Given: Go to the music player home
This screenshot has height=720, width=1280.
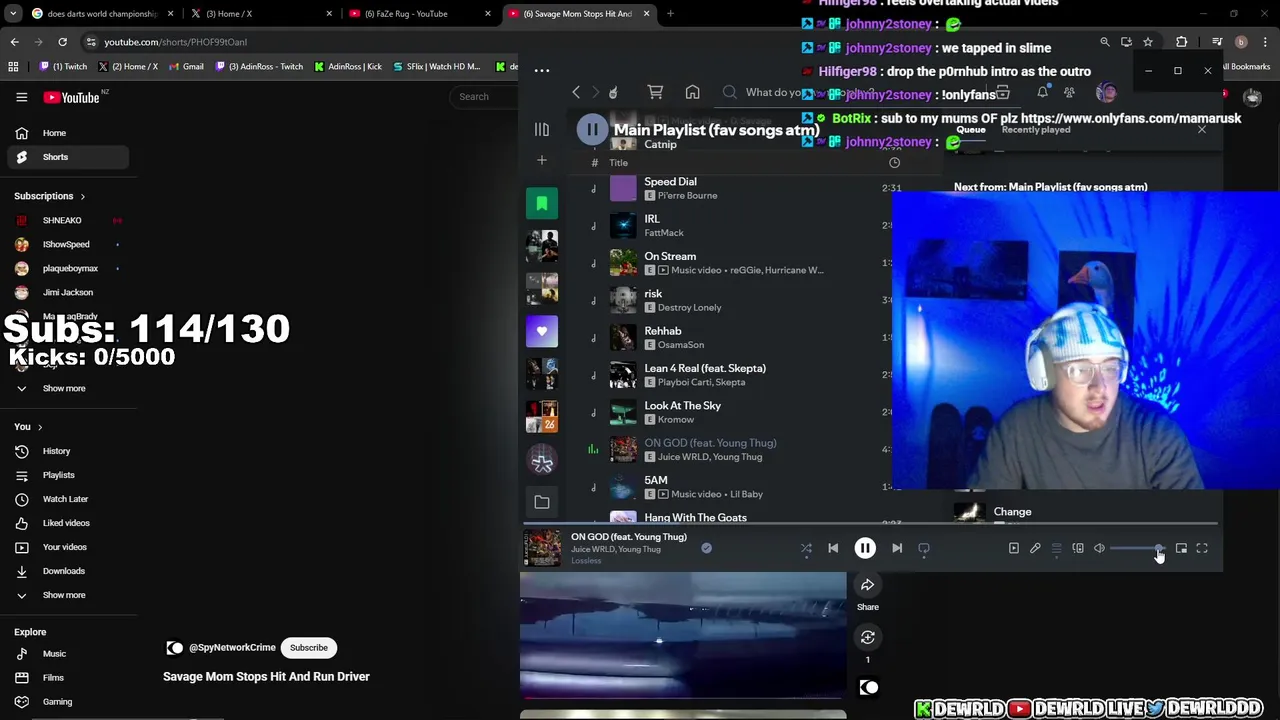Looking at the screenshot, I should (x=692, y=92).
